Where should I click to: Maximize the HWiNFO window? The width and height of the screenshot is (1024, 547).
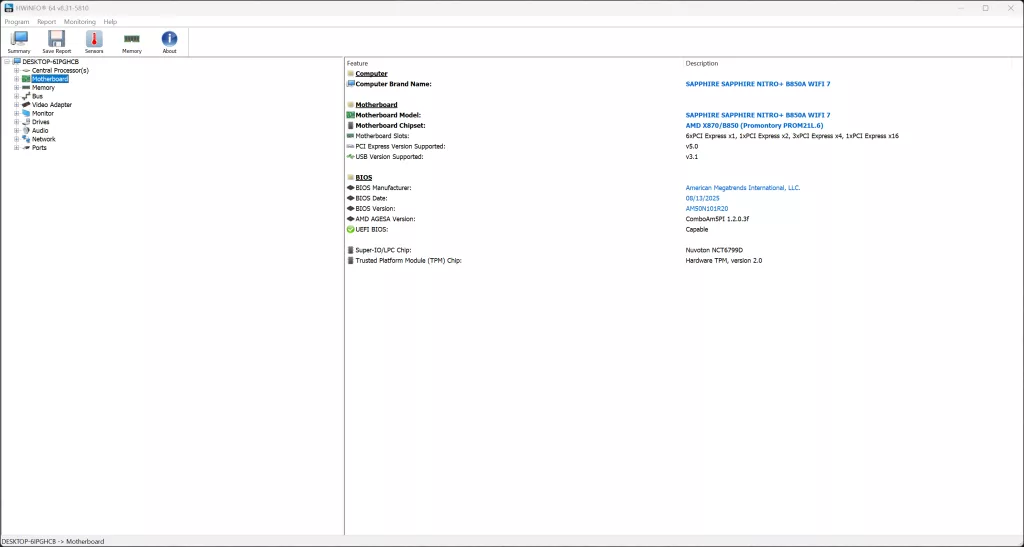[x=985, y=8]
